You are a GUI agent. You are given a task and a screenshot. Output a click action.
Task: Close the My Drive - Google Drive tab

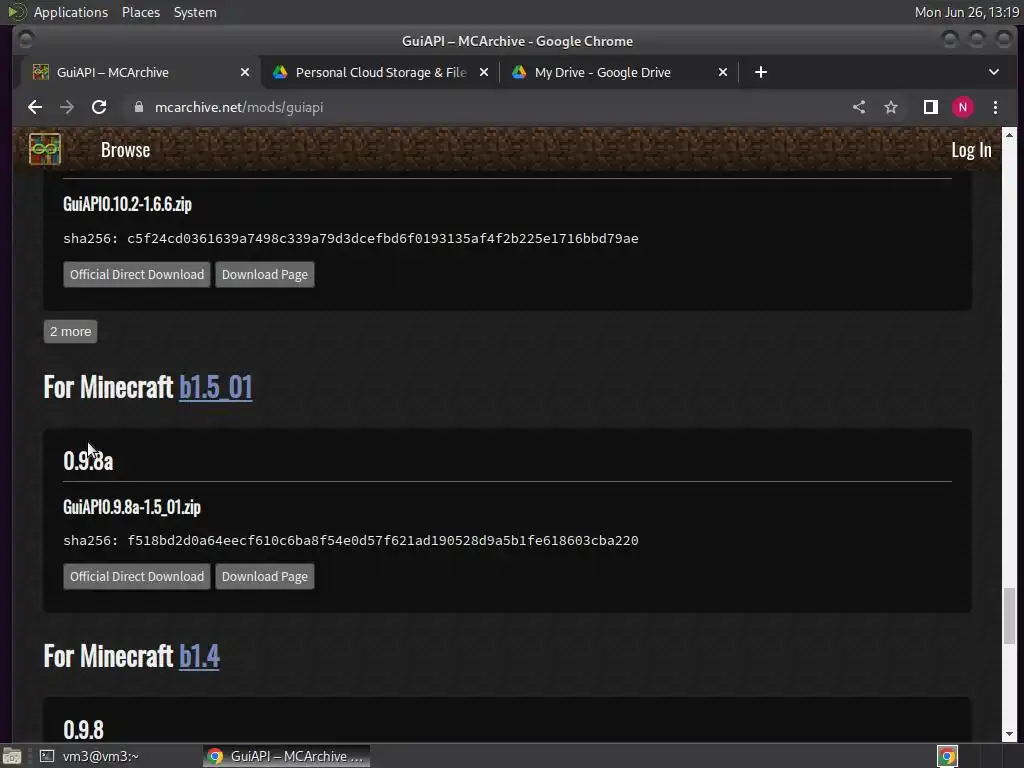pos(723,72)
